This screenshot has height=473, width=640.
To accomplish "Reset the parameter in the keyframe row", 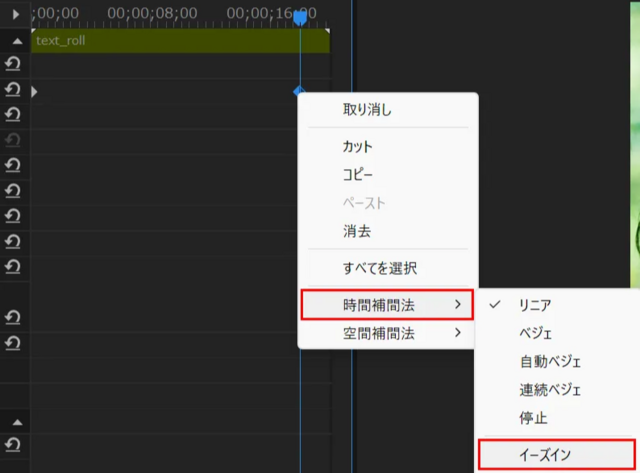I will tap(13, 89).
